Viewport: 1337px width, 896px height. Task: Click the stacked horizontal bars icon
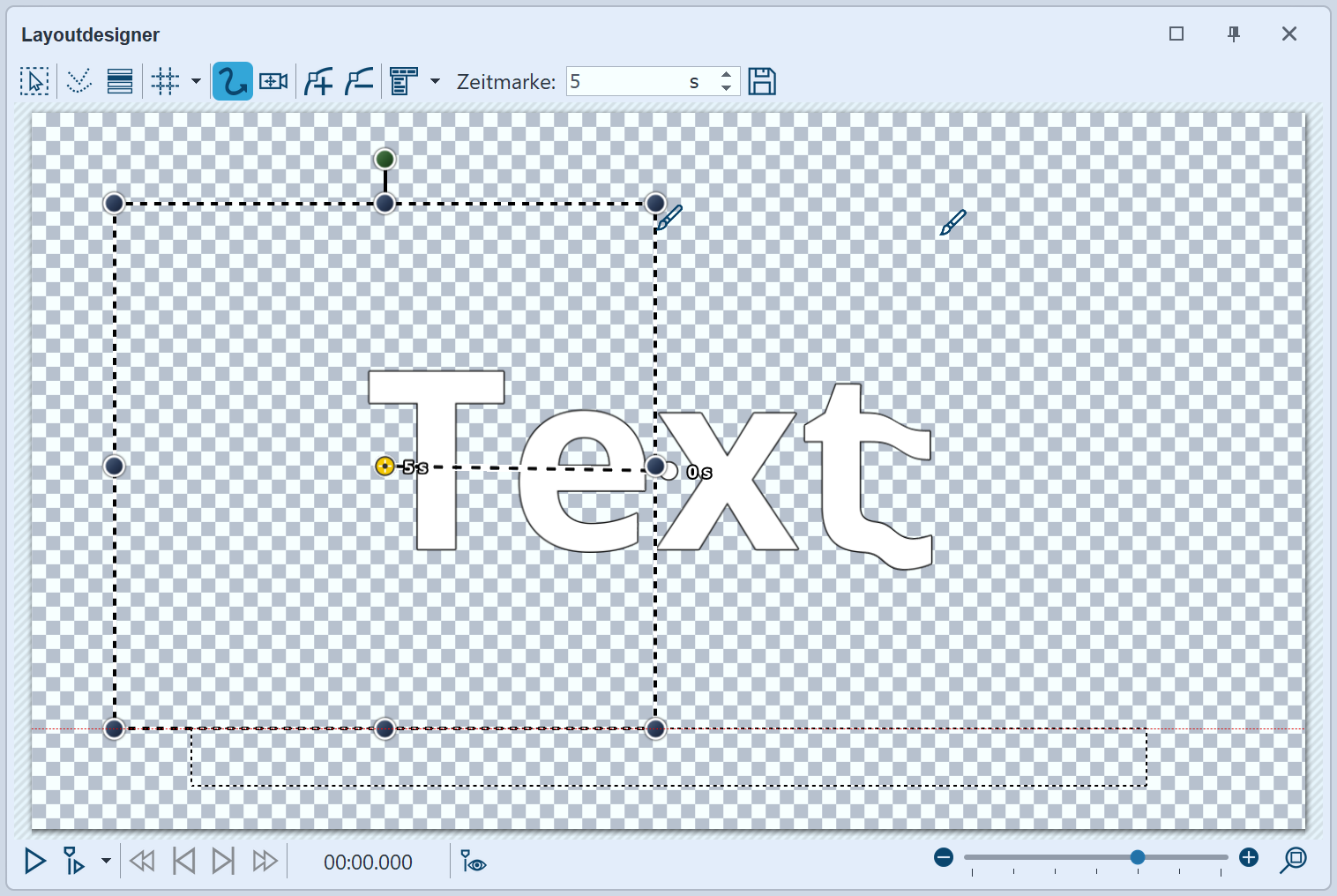(x=120, y=82)
